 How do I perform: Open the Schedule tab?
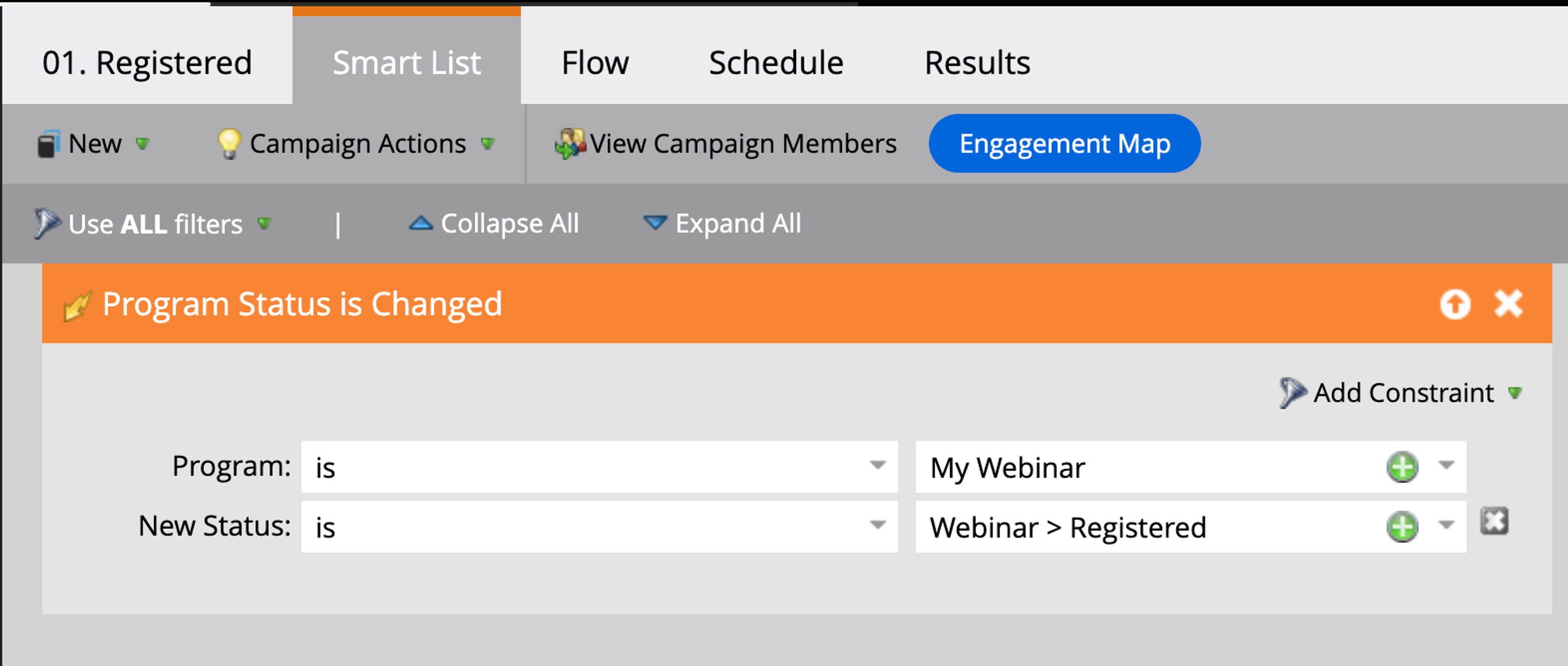click(776, 63)
